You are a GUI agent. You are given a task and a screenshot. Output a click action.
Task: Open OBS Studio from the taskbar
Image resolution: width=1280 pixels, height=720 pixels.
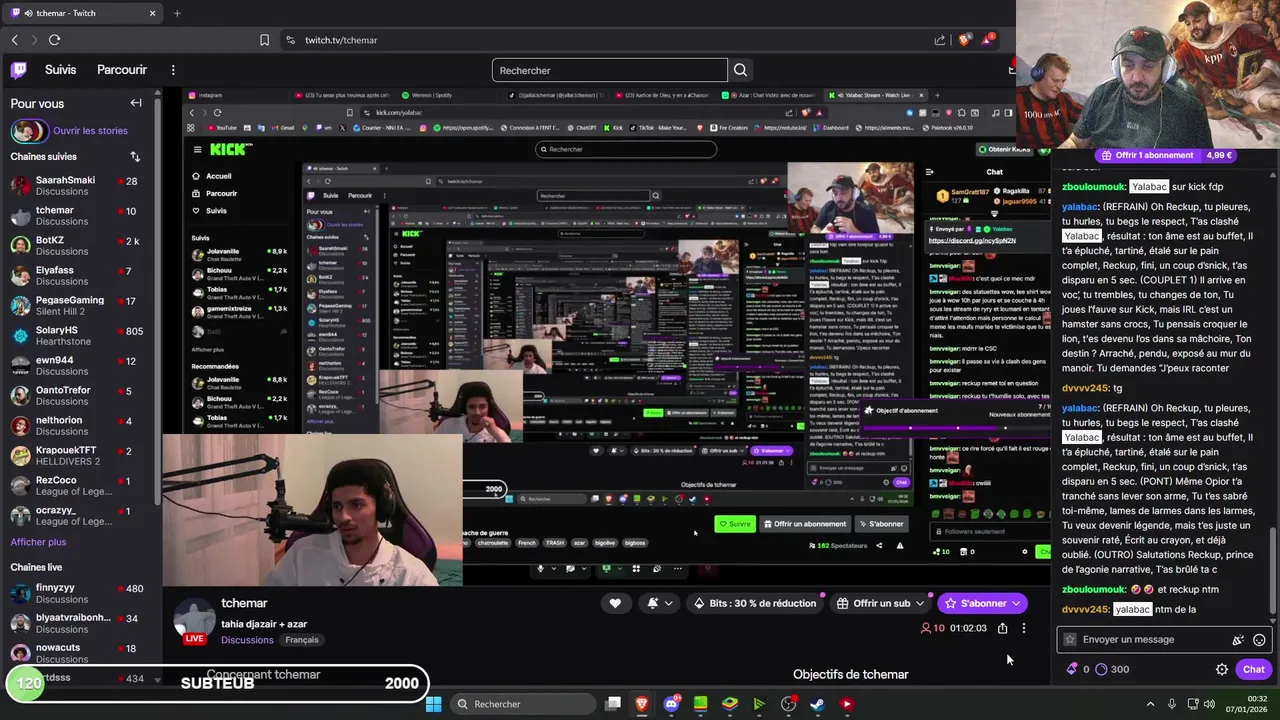[788, 704]
